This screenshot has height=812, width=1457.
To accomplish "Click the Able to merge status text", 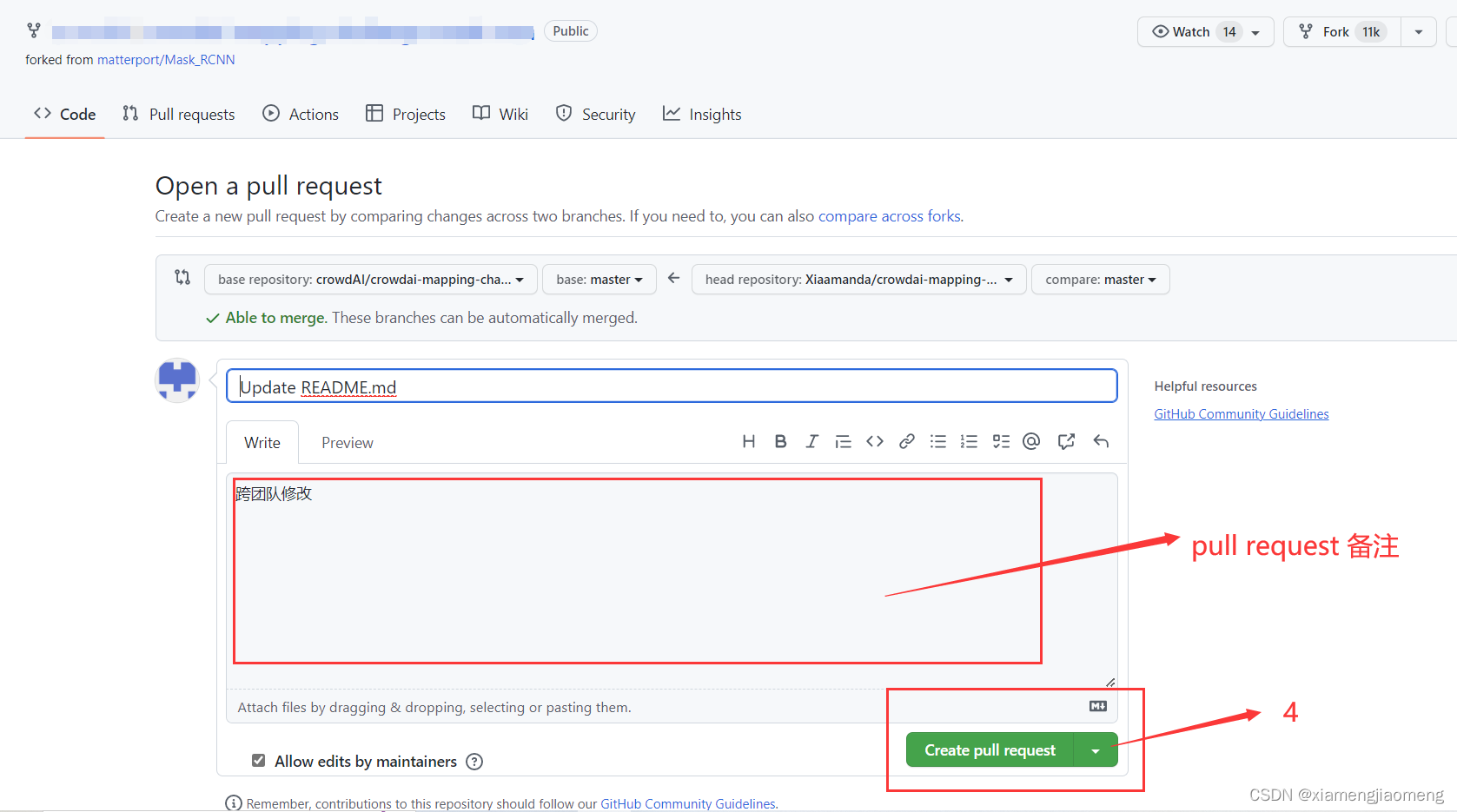I will 275,318.
